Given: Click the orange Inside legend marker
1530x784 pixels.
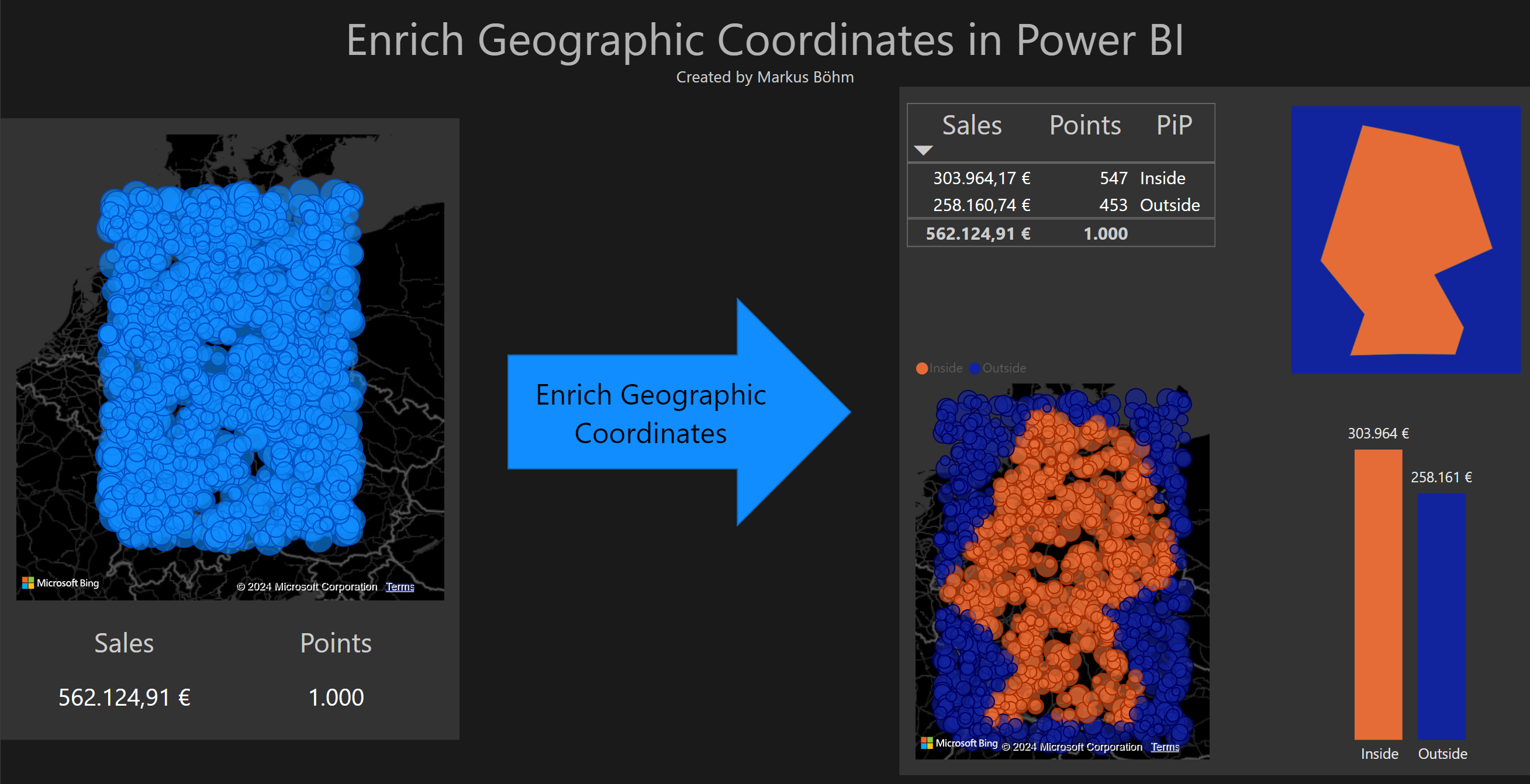Looking at the screenshot, I should click(922, 368).
